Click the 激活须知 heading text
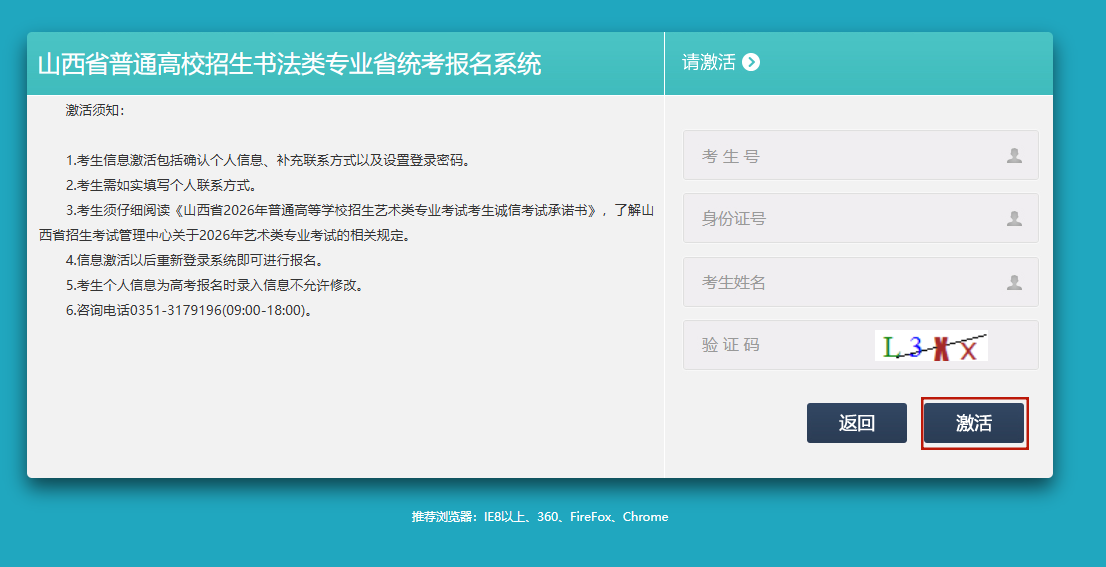The image size is (1106, 567). coord(95,110)
